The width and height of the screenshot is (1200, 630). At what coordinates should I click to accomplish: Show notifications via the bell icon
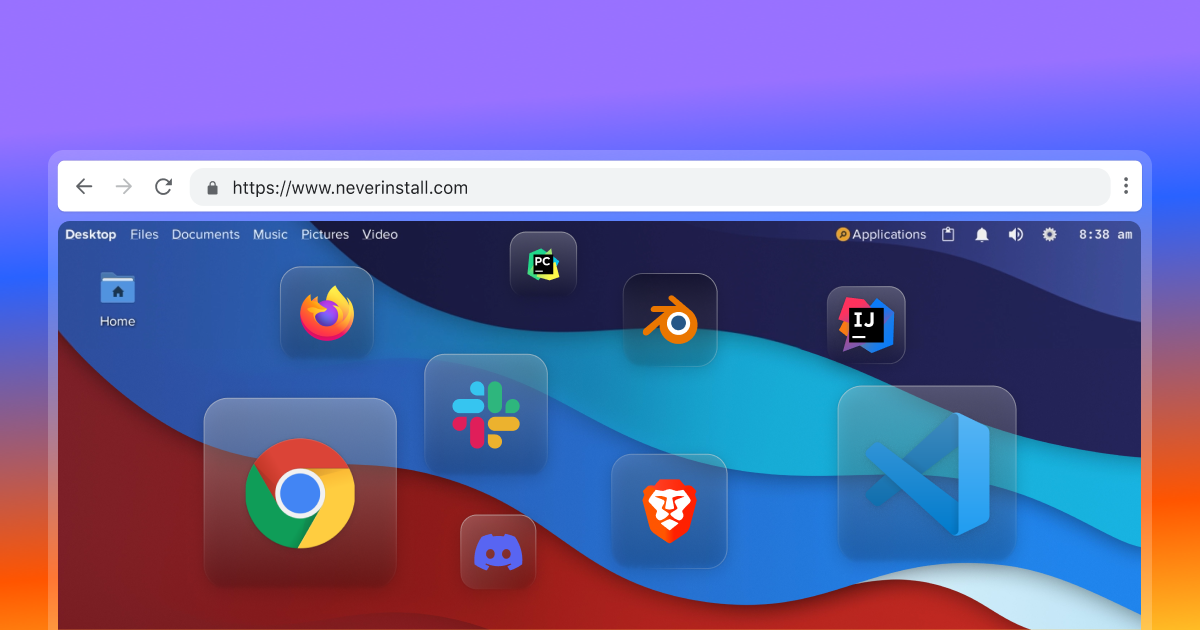(x=982, y=234)
